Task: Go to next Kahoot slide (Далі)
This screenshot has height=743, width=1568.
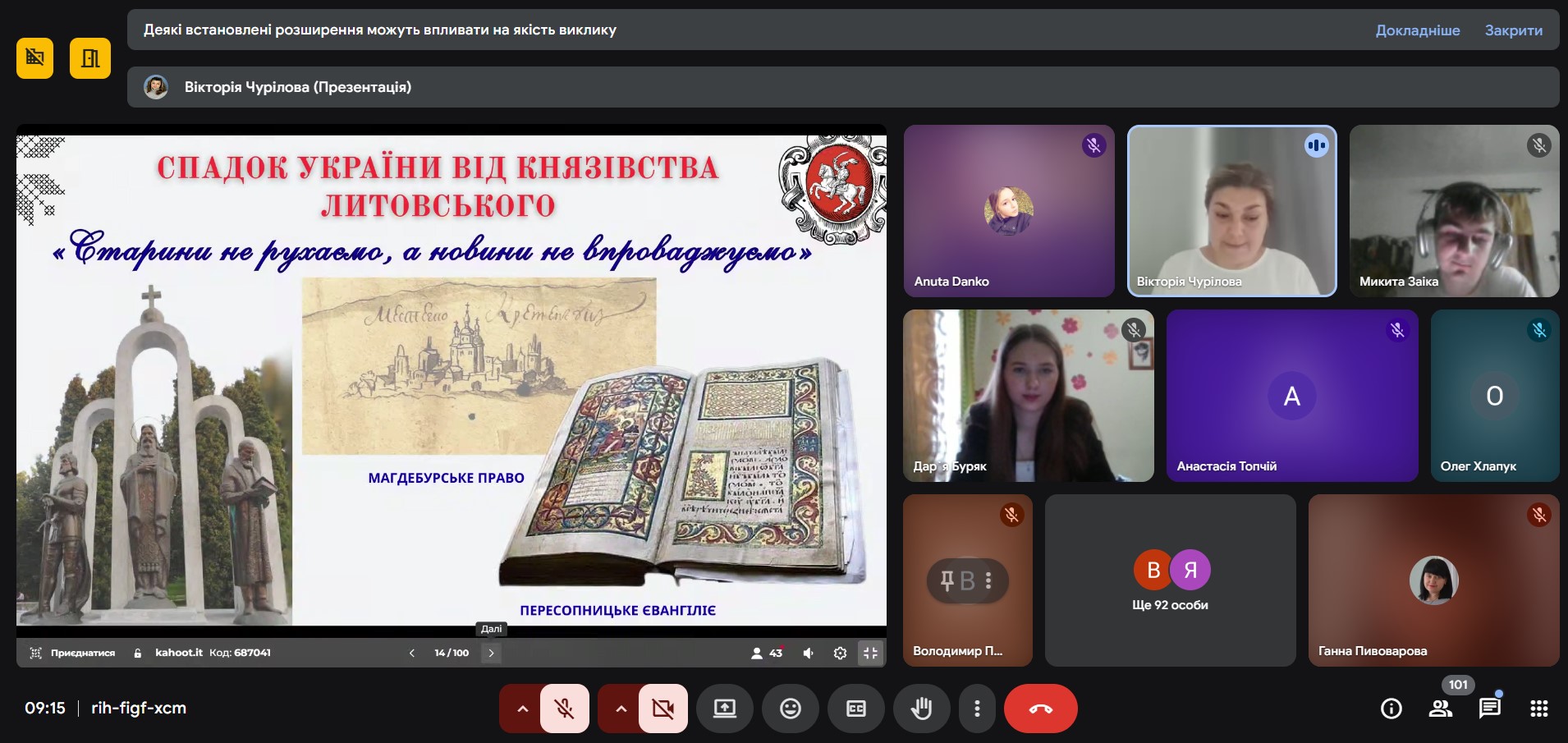Action: (x=491, y=653)
